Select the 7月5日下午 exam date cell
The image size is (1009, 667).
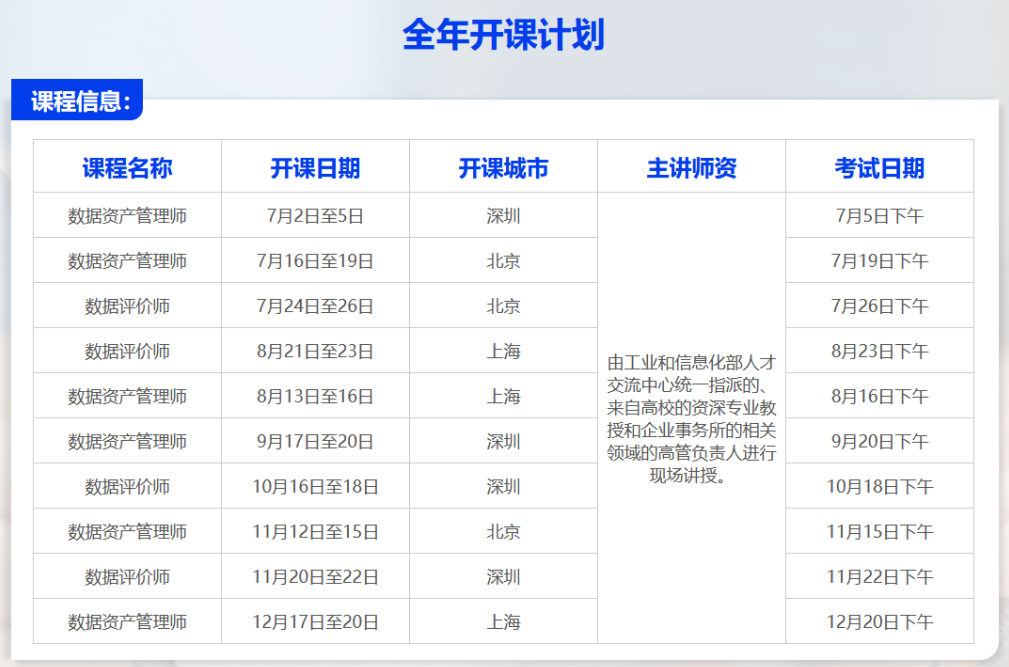(879, 216)
